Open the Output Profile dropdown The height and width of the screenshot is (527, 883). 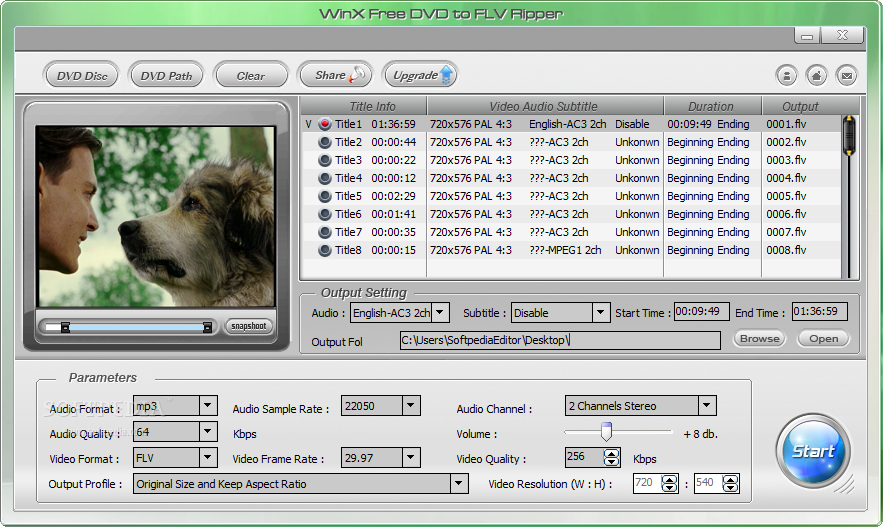[459, 483]
